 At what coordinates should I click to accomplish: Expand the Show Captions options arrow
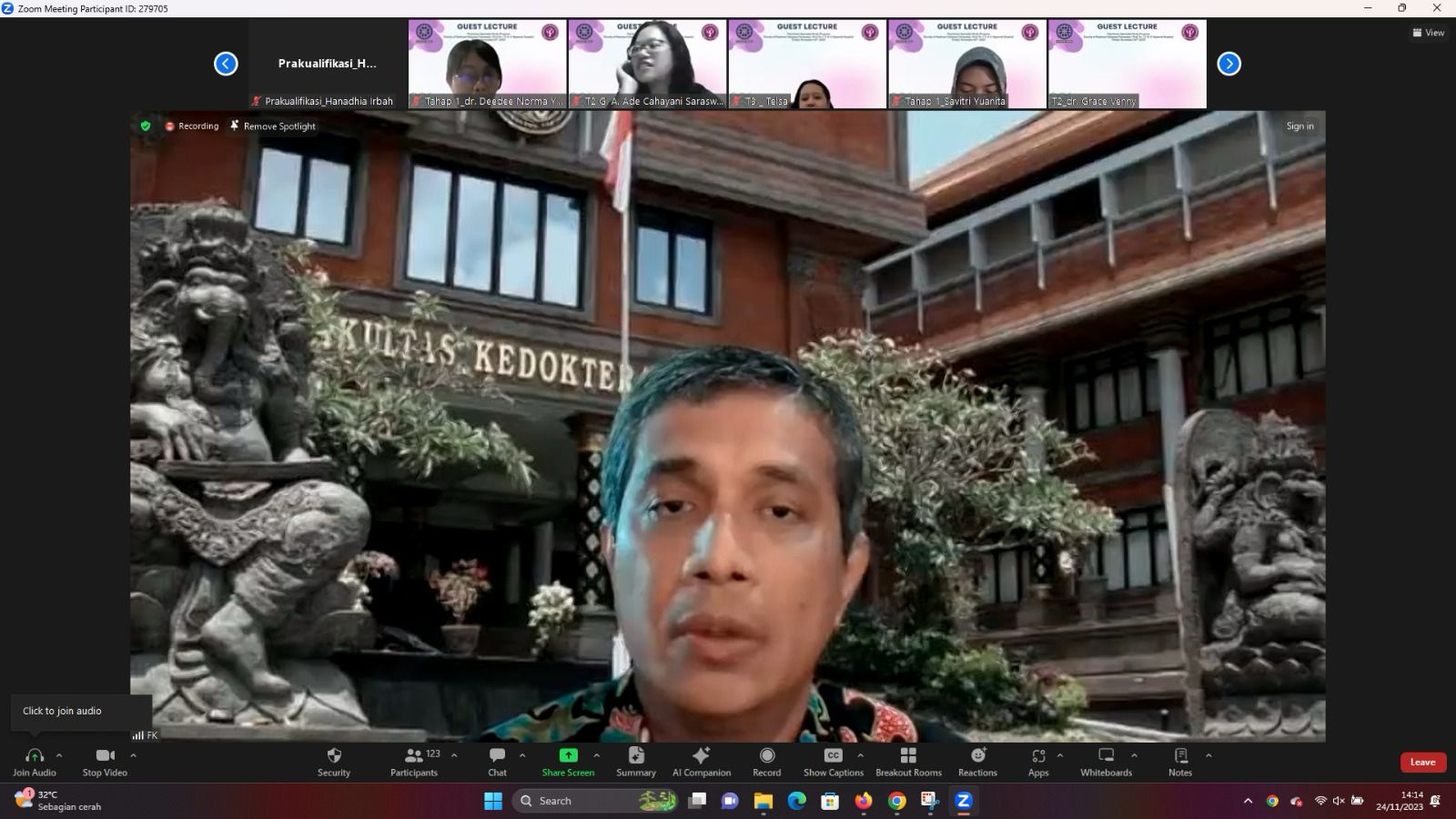coord(860,755)
